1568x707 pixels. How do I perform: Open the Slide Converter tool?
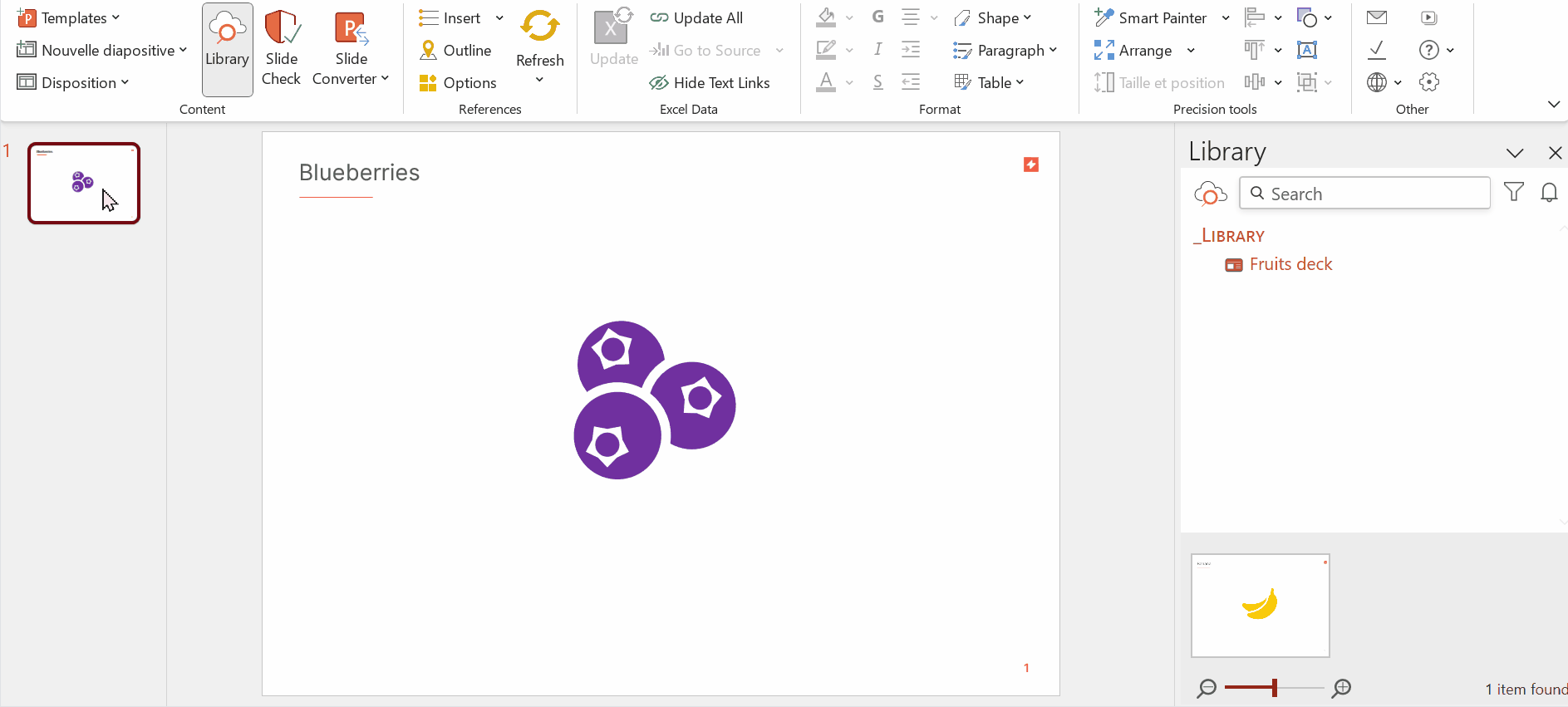351,49
